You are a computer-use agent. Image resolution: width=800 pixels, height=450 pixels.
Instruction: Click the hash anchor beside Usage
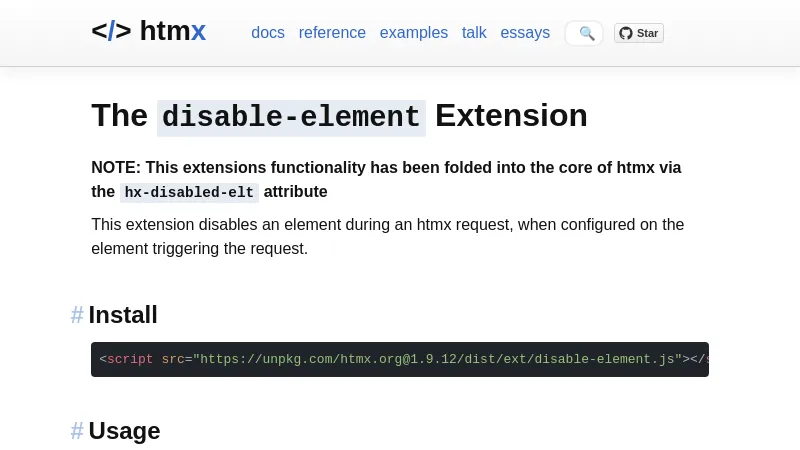[77, 431]
